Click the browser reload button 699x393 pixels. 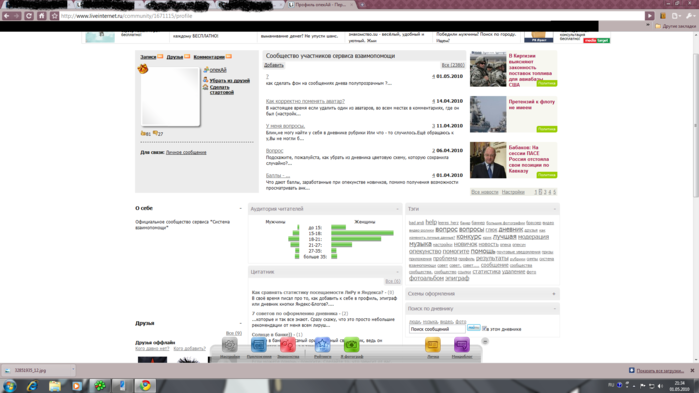(x=29, y=16)
